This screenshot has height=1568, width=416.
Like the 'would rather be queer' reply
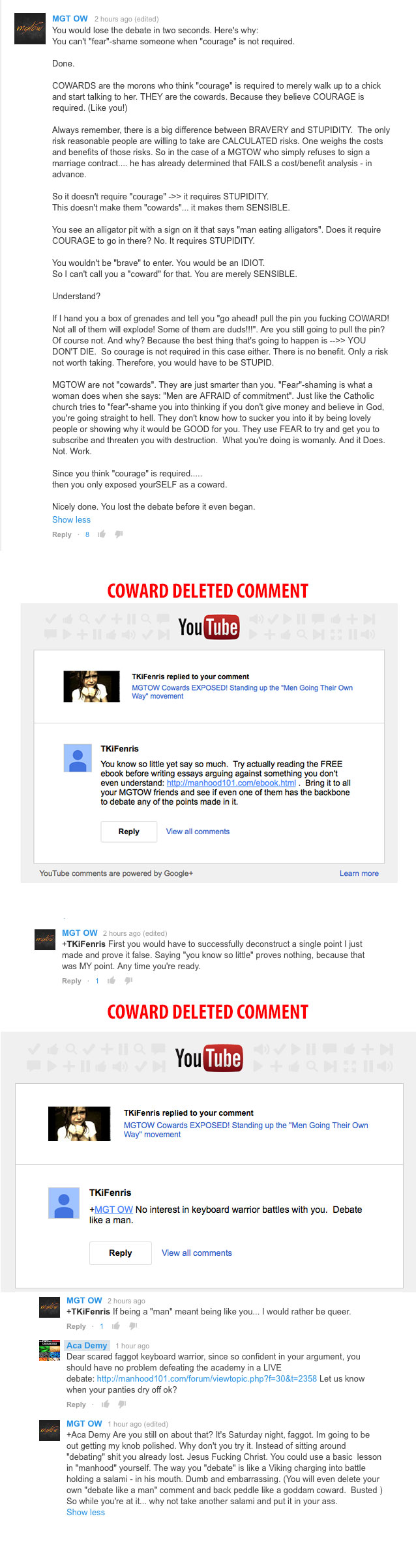pos(116,1326)
